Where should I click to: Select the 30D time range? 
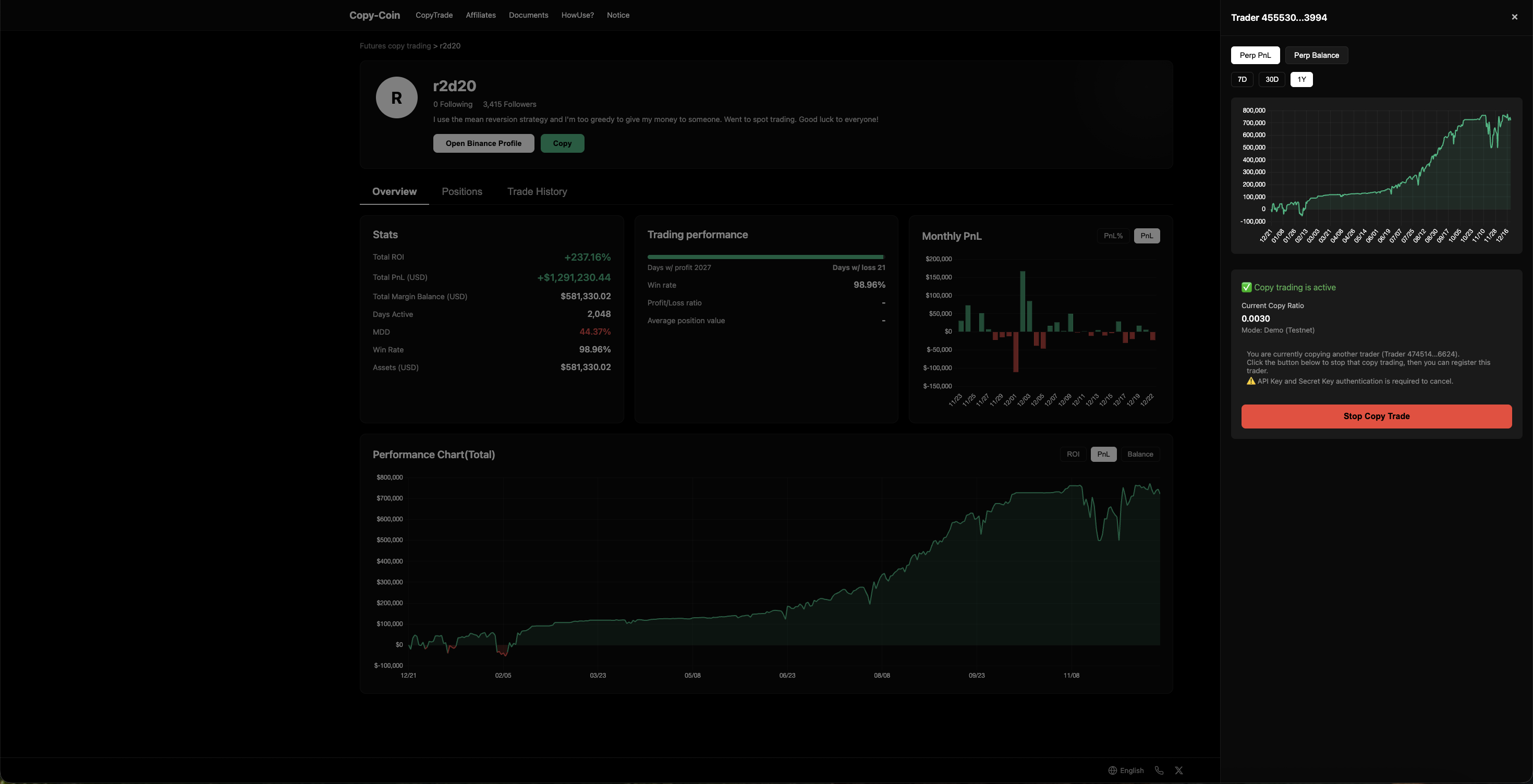coord(1271,79)
